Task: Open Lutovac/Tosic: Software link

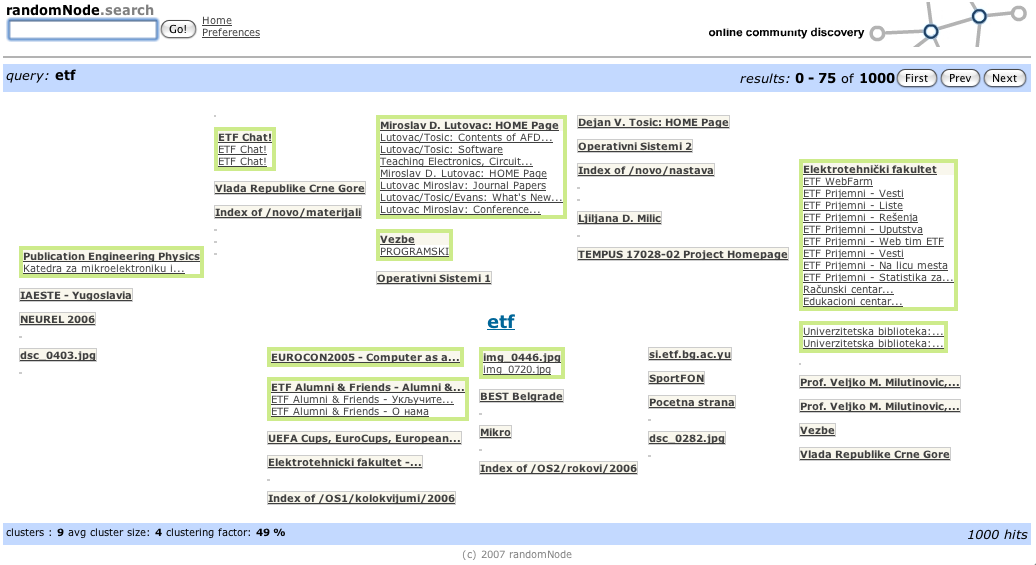Action: click(441, 149)
